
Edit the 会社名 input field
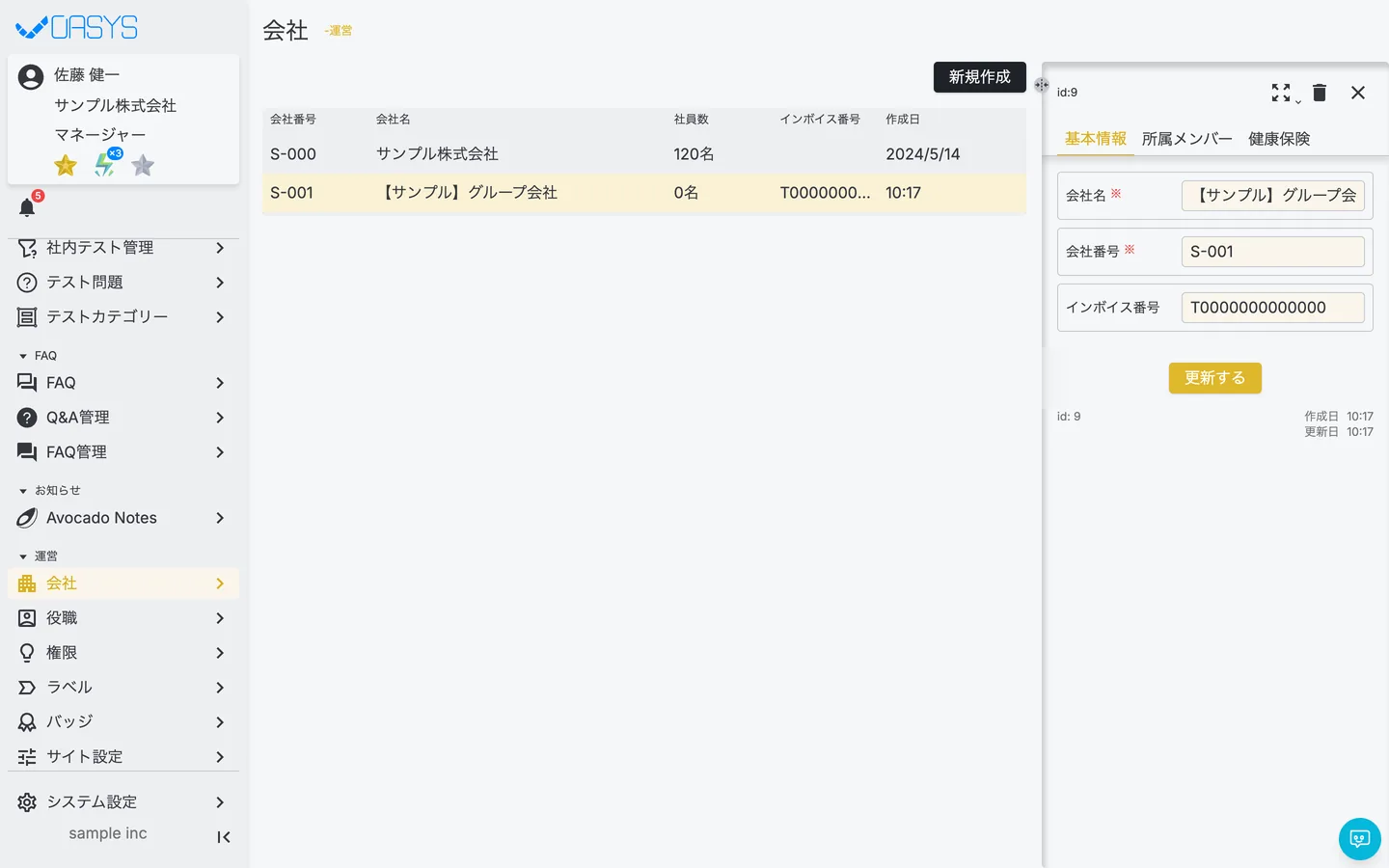tap(1273, 196)
